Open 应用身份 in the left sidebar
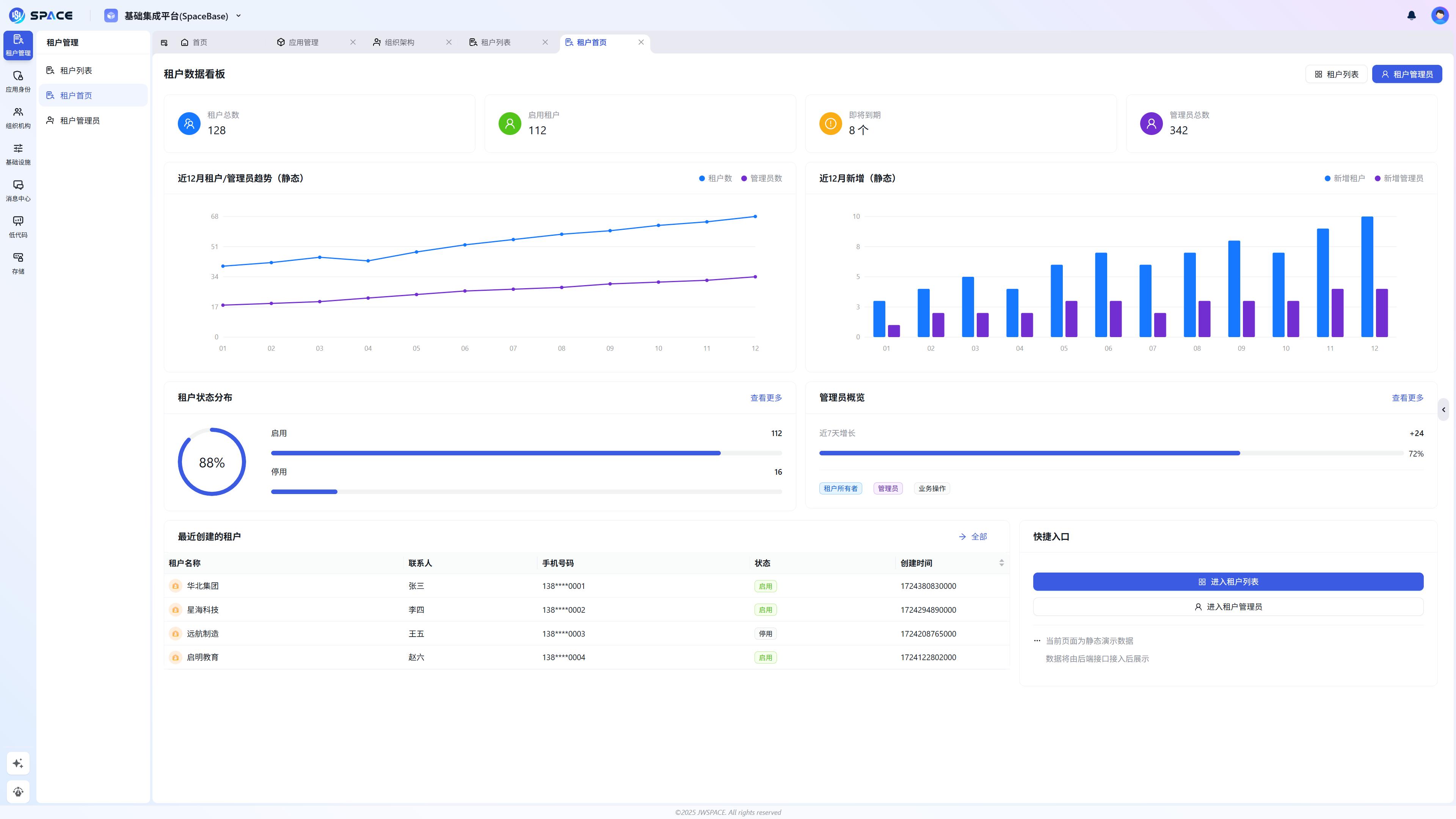Screen dimensions: 1456x819 [18, 82]
